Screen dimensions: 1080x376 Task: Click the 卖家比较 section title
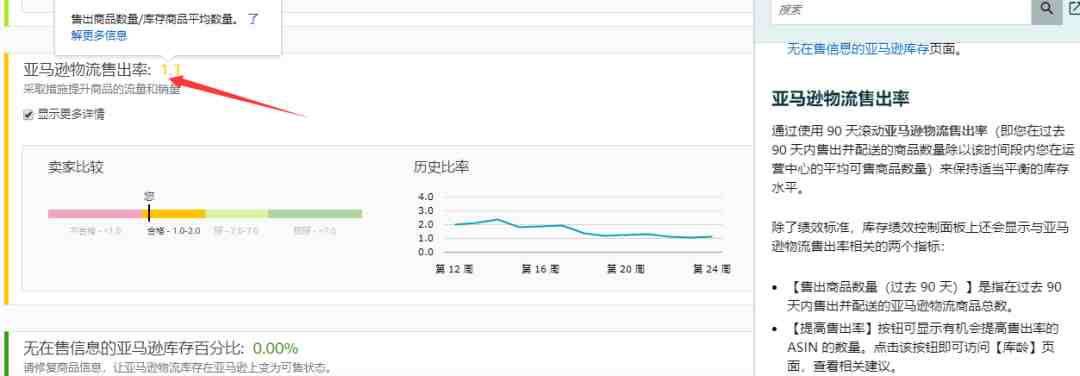pos(76,167)
